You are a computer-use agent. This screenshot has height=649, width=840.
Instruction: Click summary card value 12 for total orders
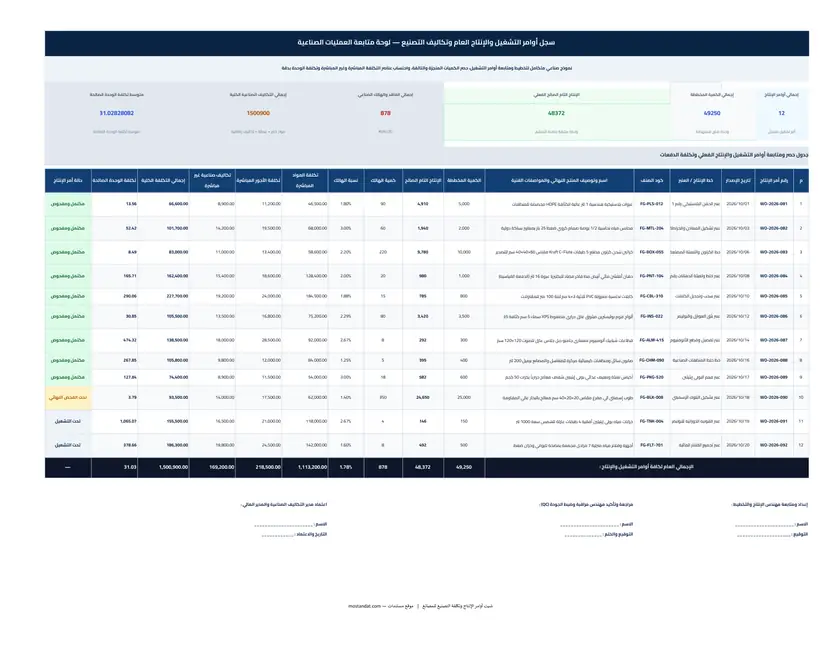click(x=781, y=113)
